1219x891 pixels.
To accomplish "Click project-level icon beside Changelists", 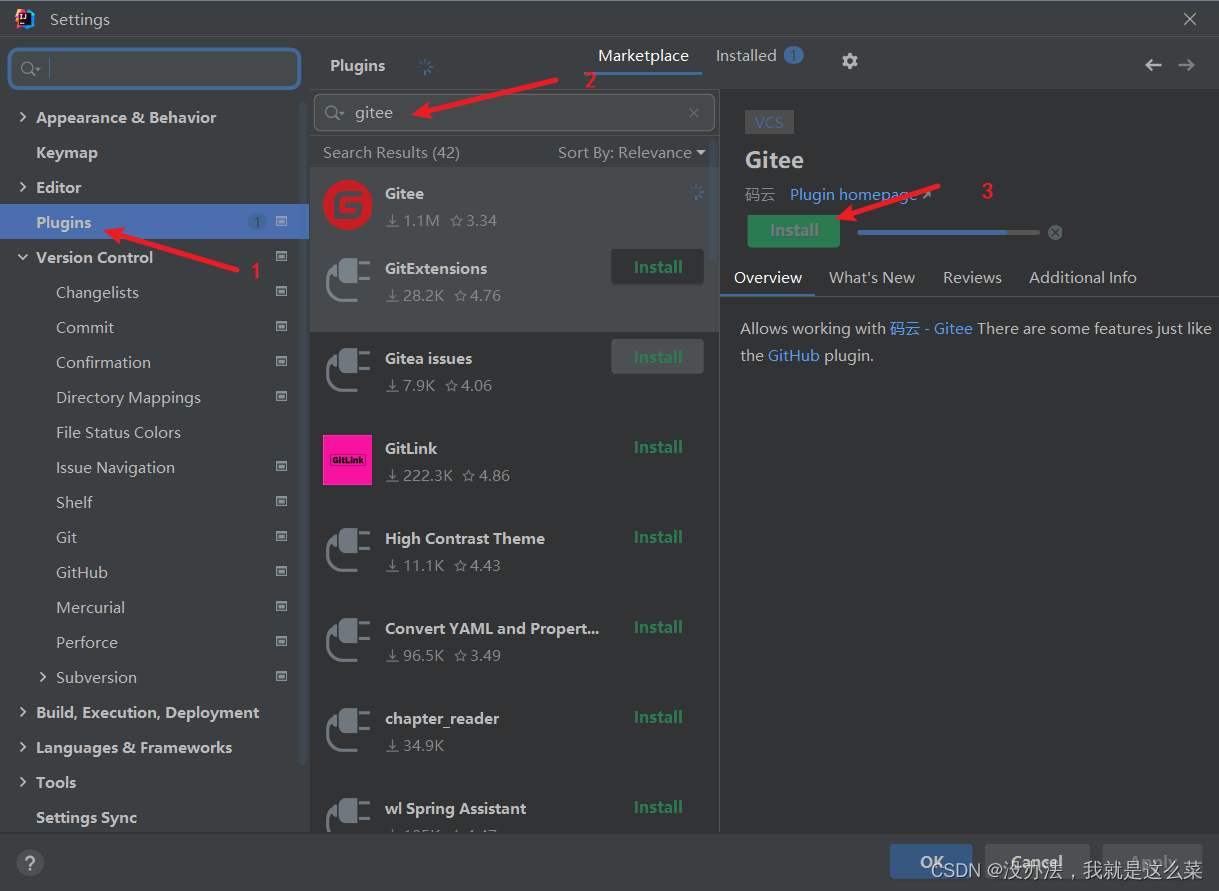I will (x=282, y=291).
